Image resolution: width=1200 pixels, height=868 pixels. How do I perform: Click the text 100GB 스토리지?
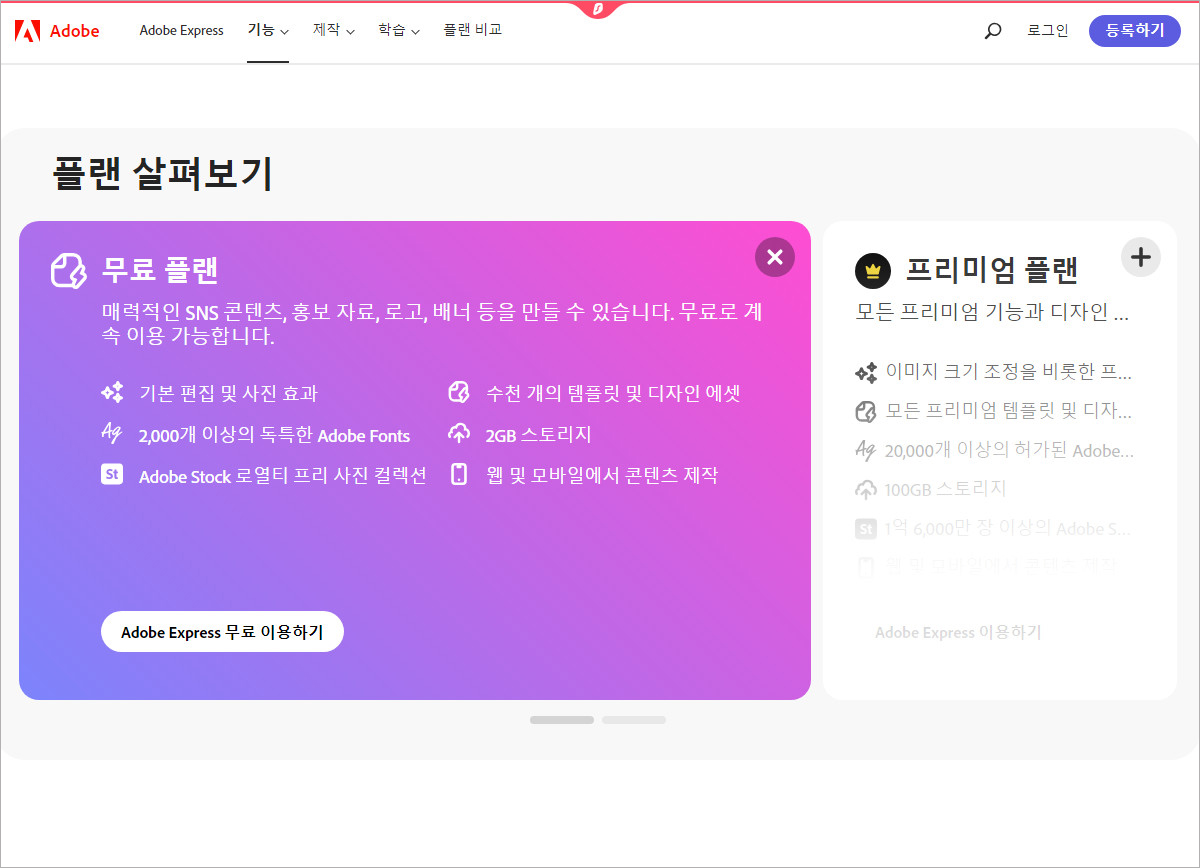click(x=946, y=489)
